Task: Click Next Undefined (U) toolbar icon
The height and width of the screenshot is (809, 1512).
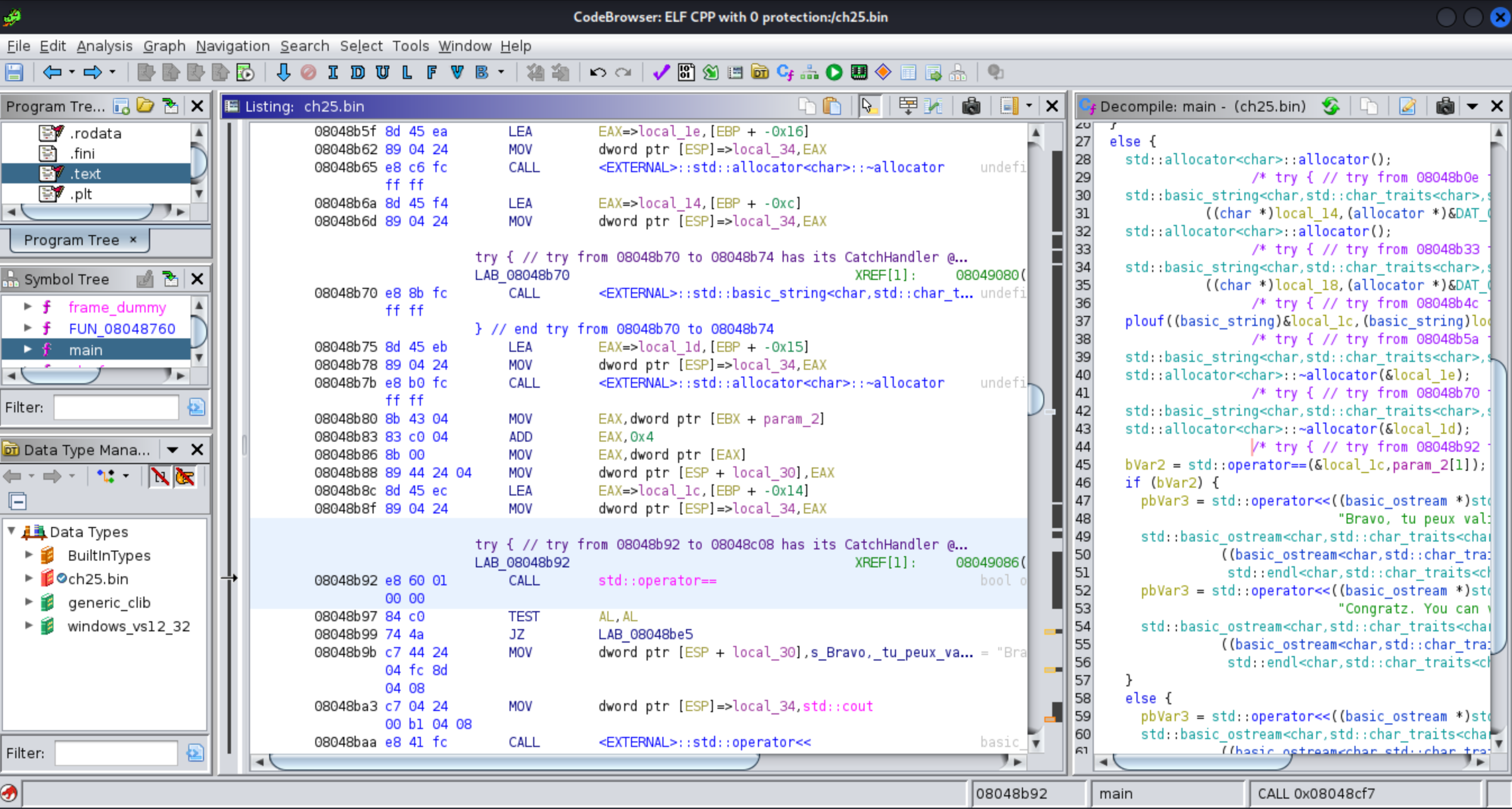Action: [x=382, y=72]
